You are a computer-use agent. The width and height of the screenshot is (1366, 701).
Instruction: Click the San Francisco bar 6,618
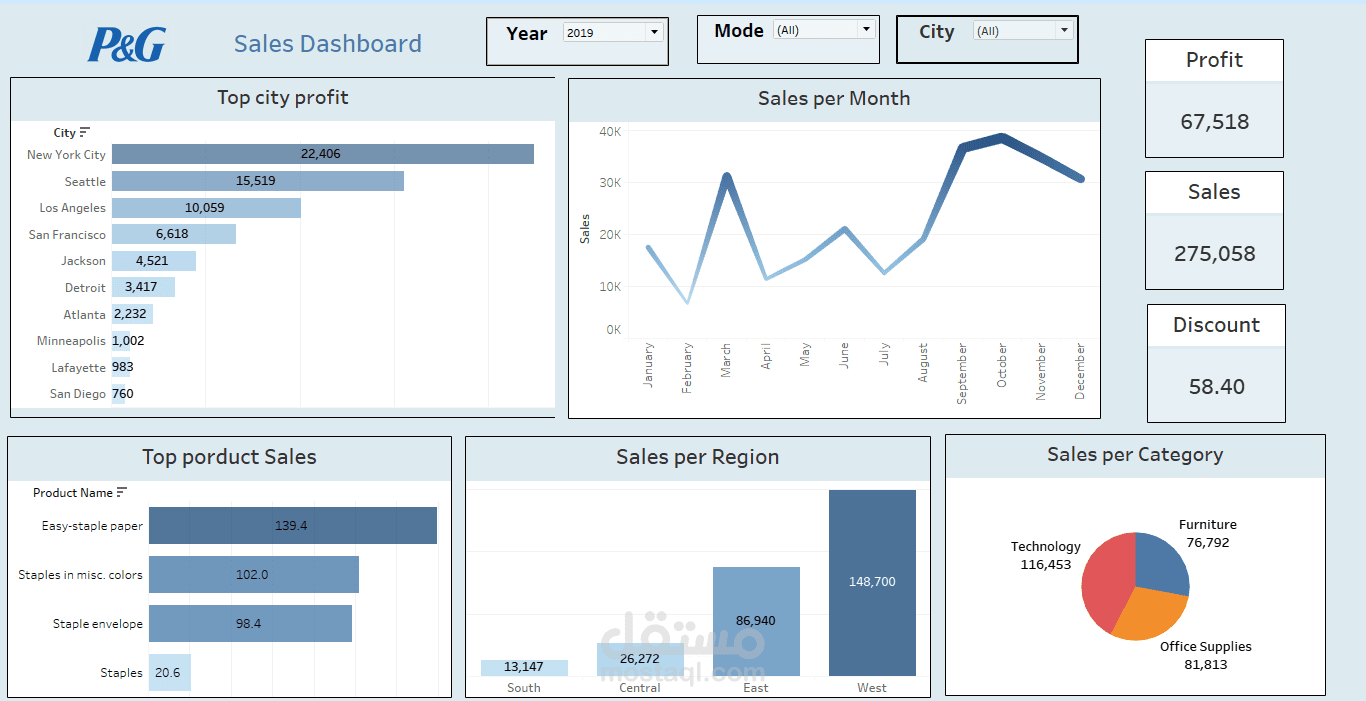coord(174,234)
